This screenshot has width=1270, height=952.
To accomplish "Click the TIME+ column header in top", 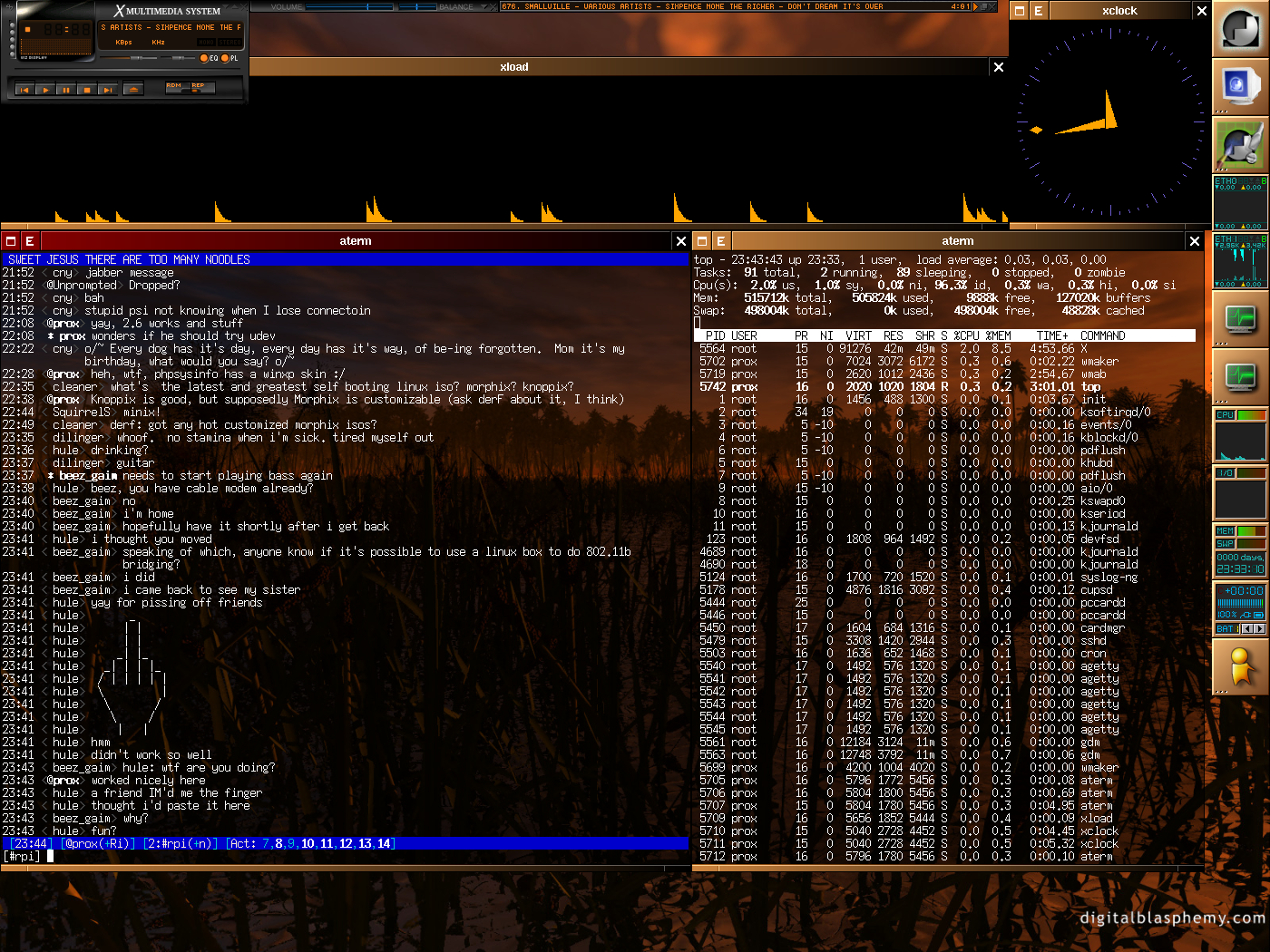I will coord(1052,335).
